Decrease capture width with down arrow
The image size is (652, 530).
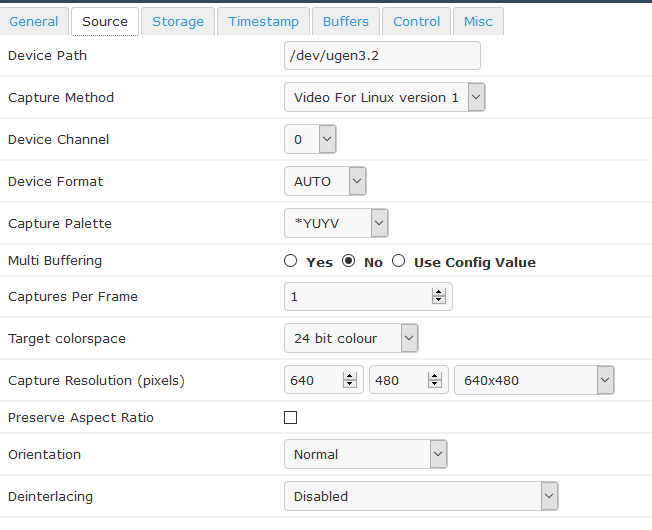tap(350, 384)
